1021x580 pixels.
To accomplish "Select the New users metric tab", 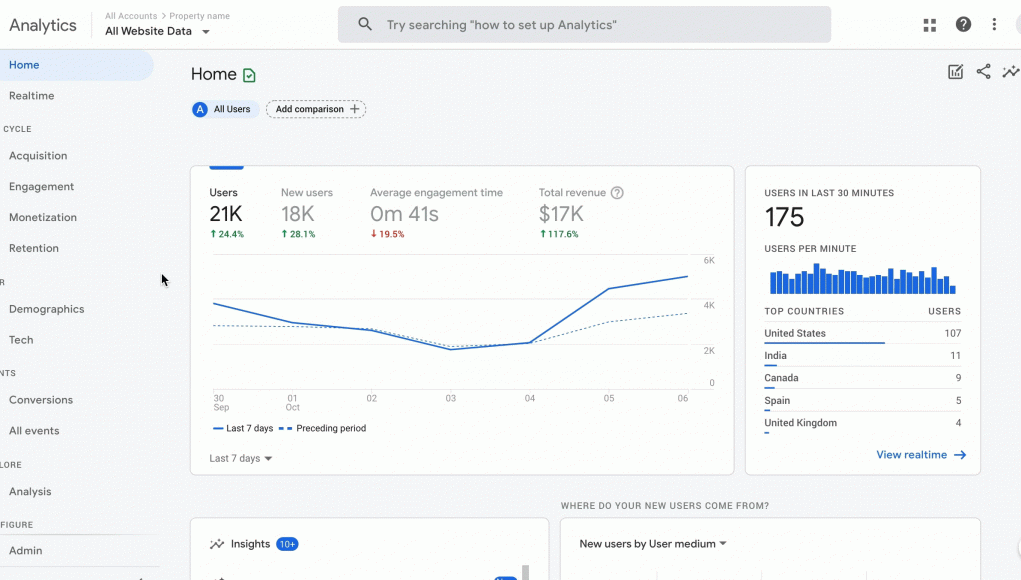I will coord(307,214).
